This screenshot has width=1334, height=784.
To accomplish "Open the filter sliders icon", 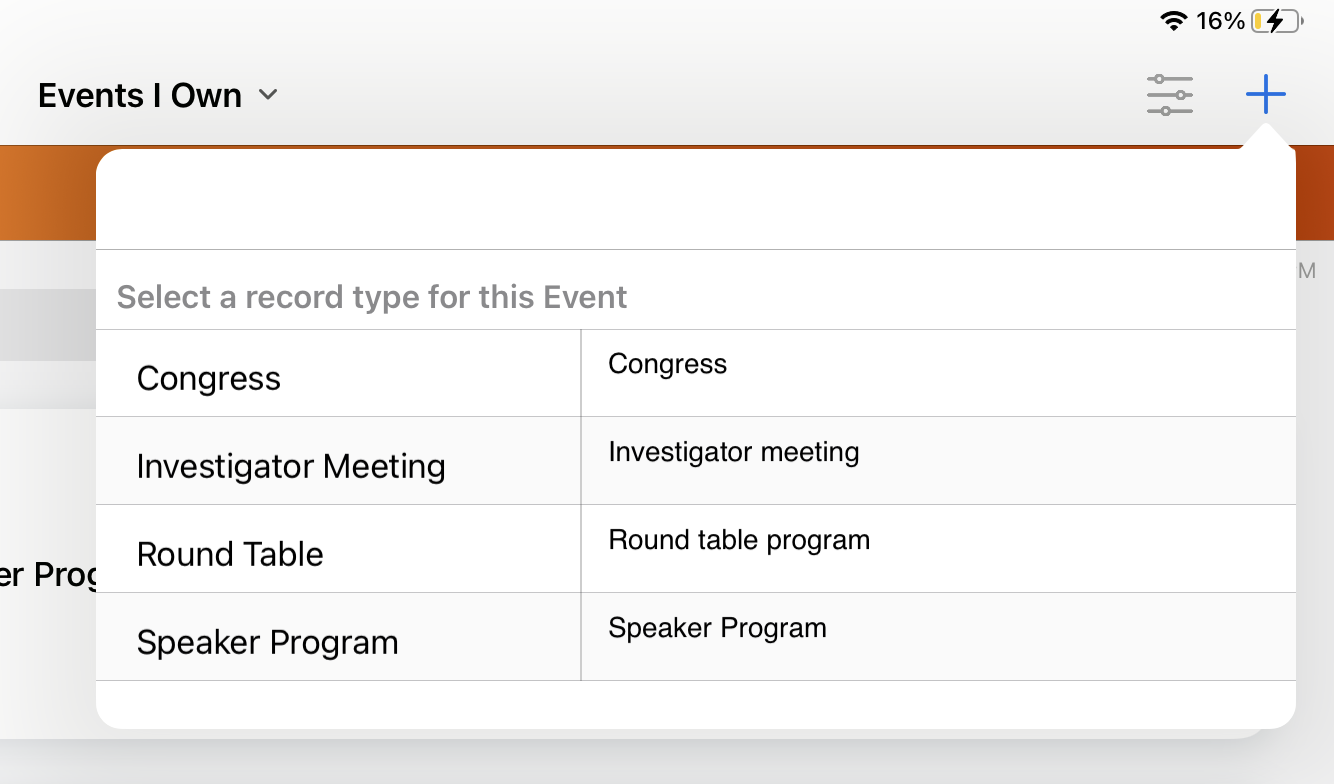I will point(1170,95).
